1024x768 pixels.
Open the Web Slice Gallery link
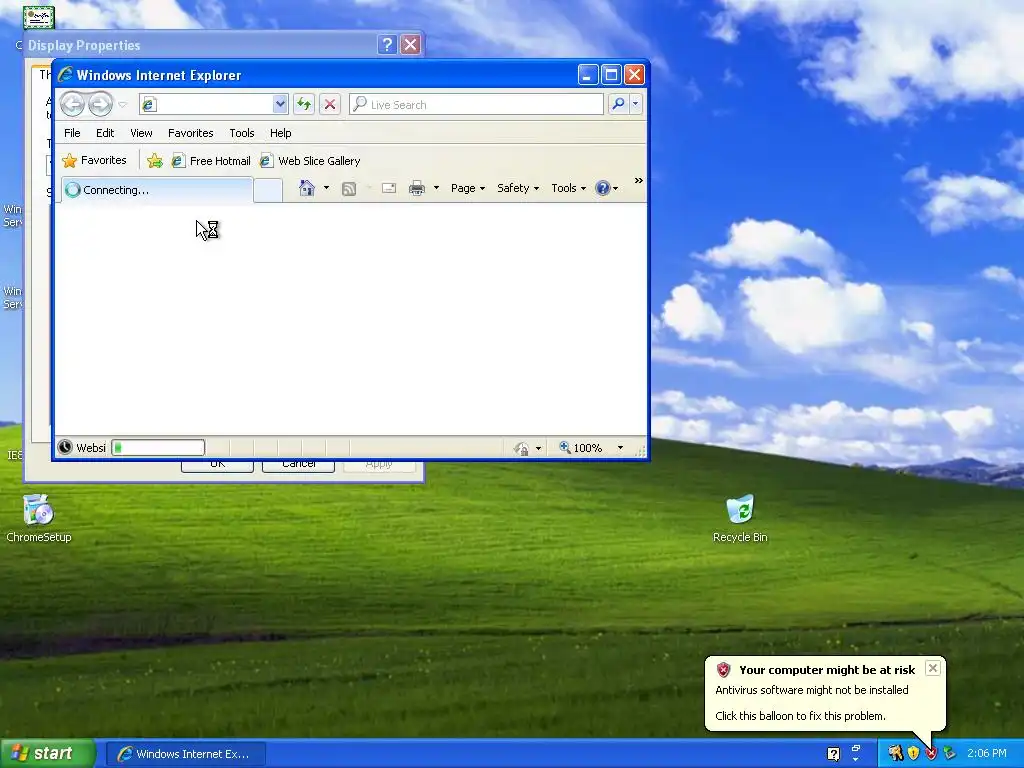pos(310,161)
